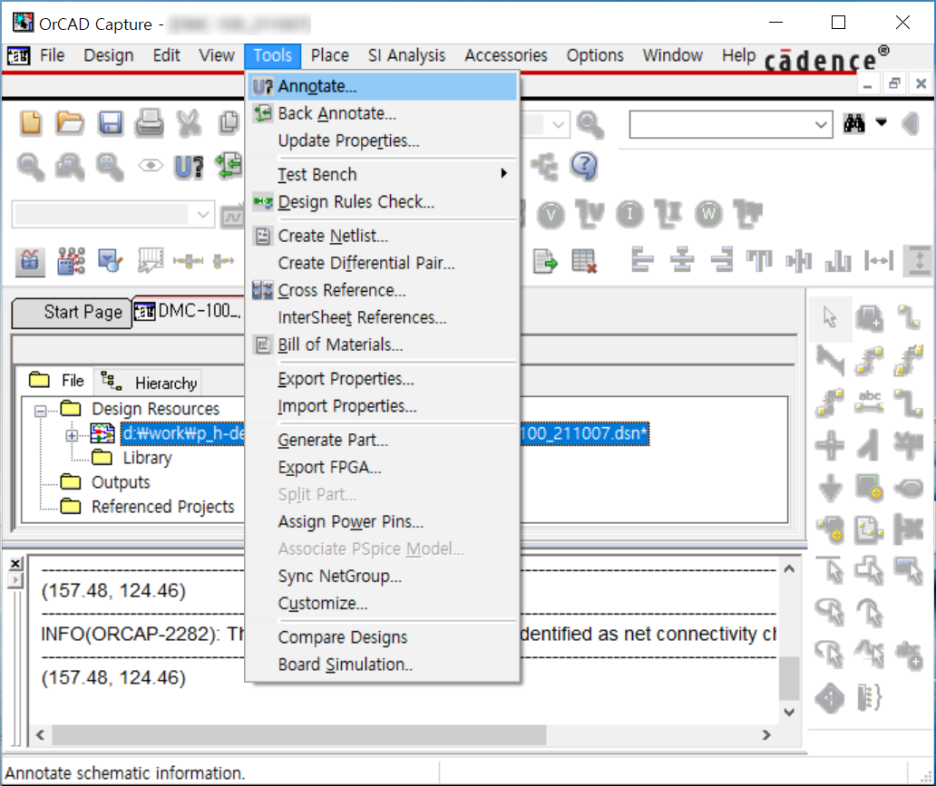Click the Place Wire tool icon
Image resolution: width=936 pixels, height=786 pixels.
coord(909,318)
